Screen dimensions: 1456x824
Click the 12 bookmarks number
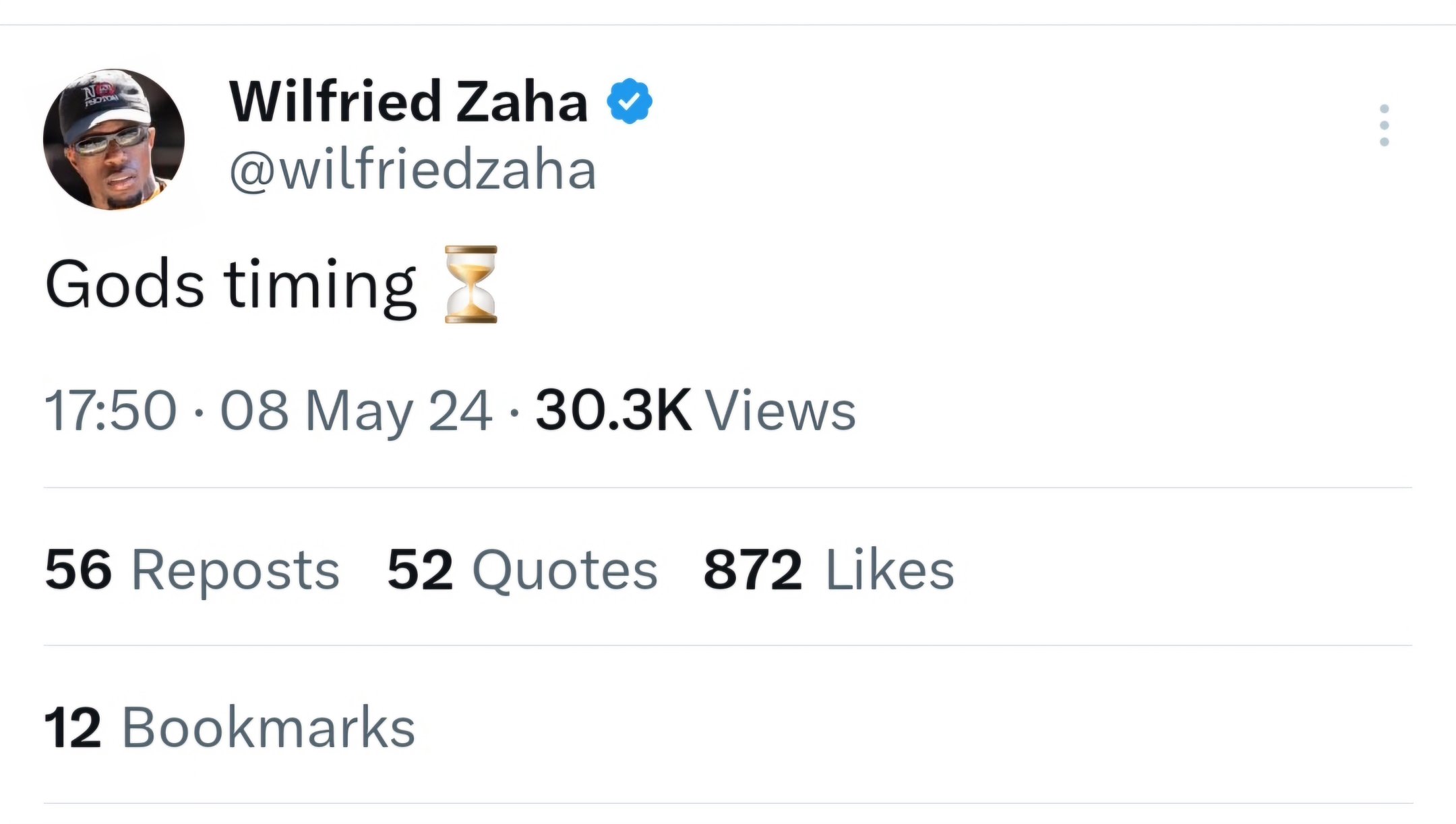tap(72, 728)
